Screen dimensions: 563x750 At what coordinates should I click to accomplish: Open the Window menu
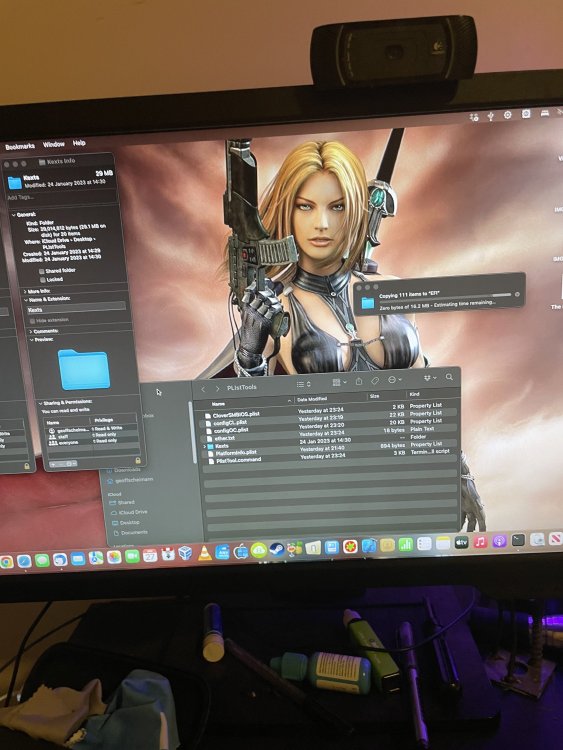54,144
